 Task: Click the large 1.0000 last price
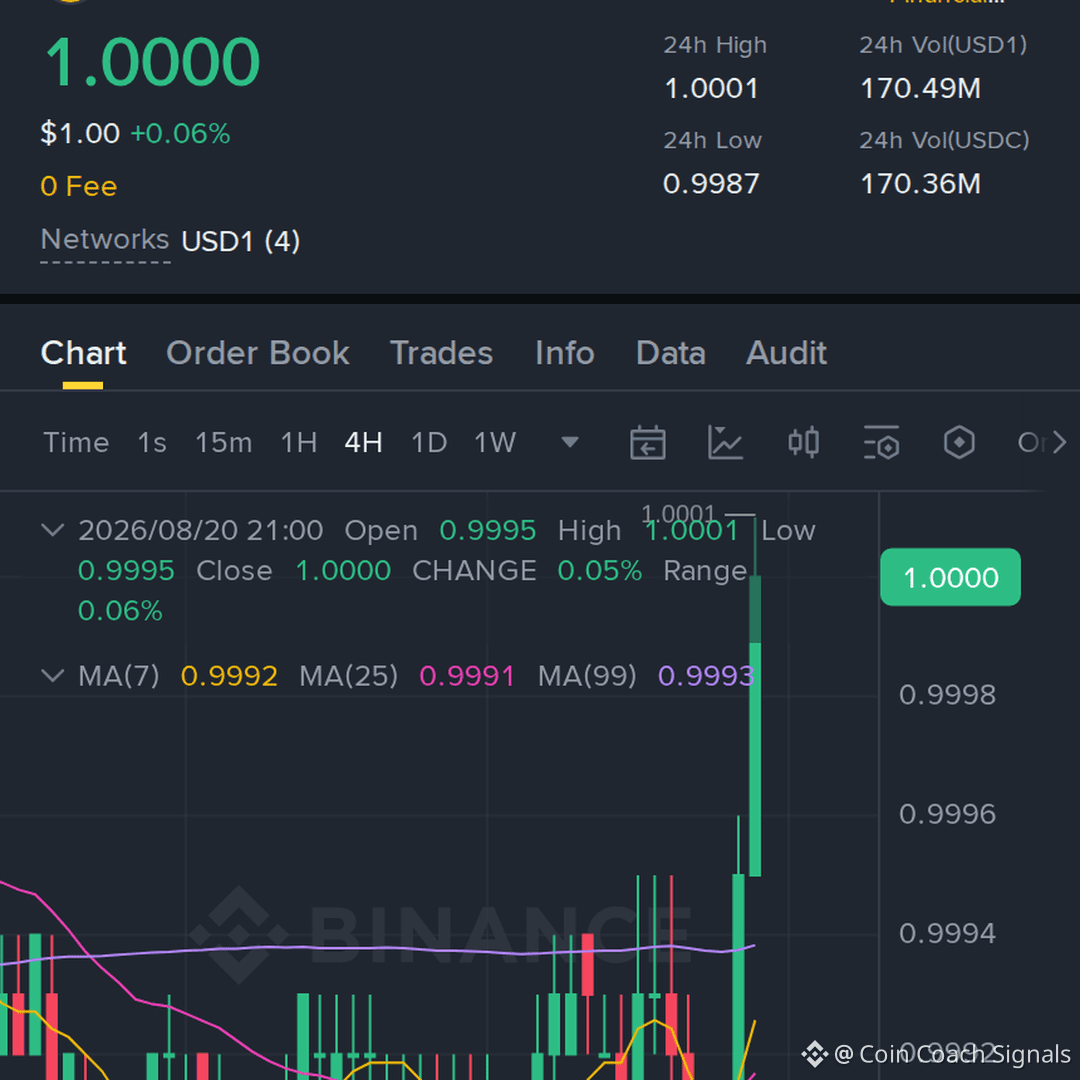pyautogui.click(x=152, y=62)
